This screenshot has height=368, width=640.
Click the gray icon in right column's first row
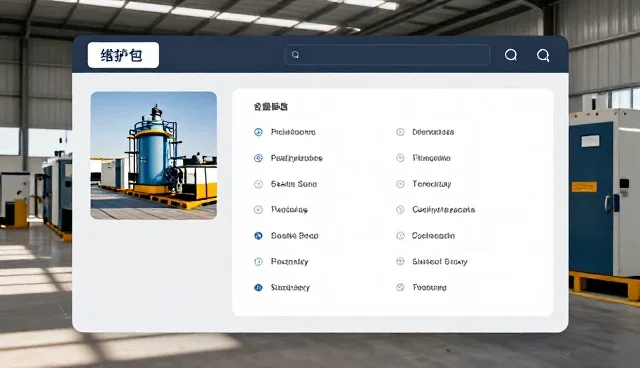400,132
